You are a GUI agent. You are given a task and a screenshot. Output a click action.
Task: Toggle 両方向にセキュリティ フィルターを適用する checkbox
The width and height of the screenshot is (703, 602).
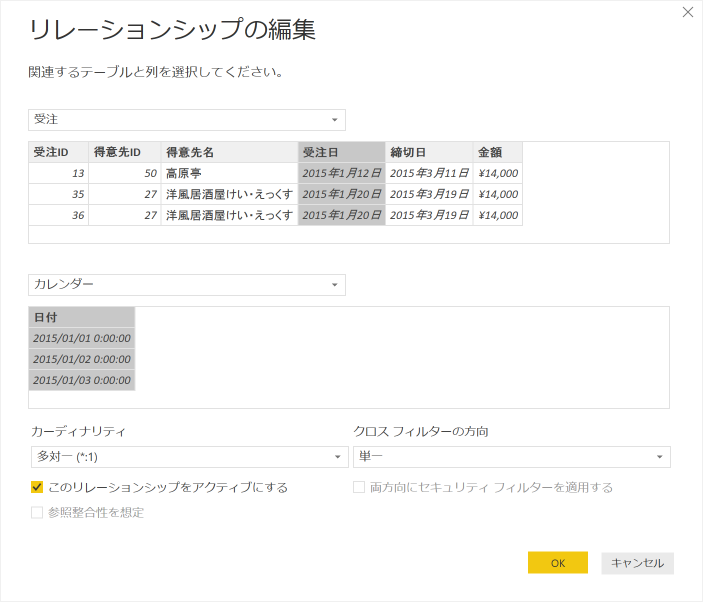[x=359, y=487]
